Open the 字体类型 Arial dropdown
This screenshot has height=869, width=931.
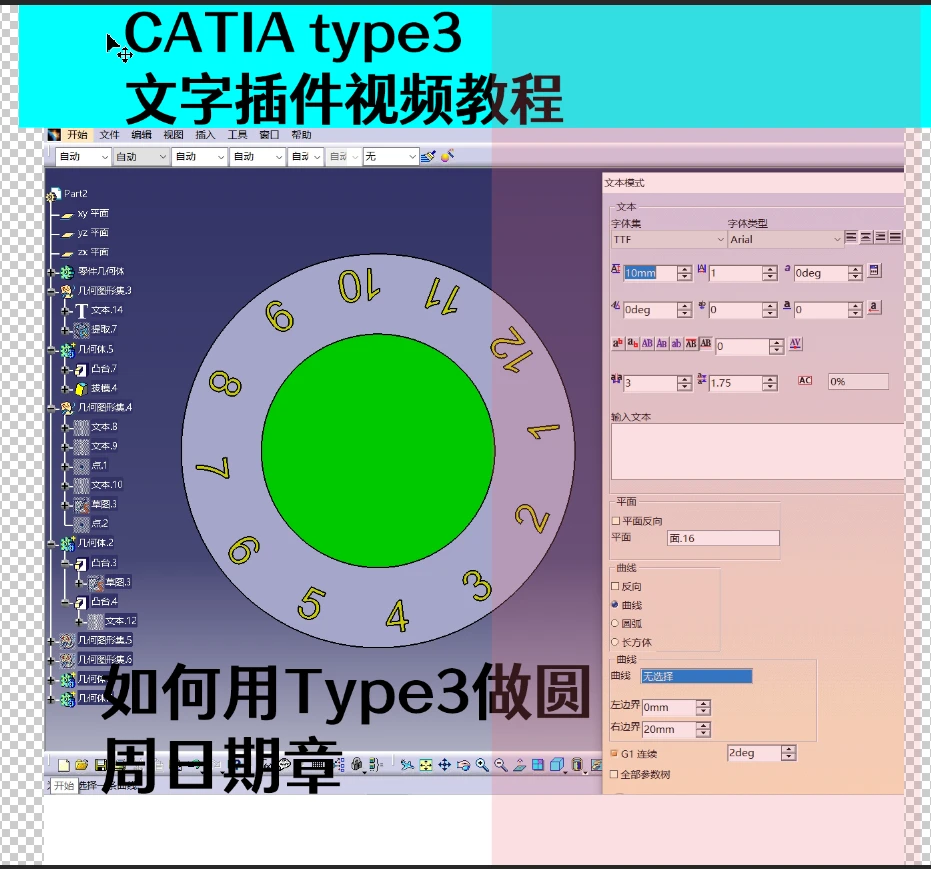tap(784, 239)
